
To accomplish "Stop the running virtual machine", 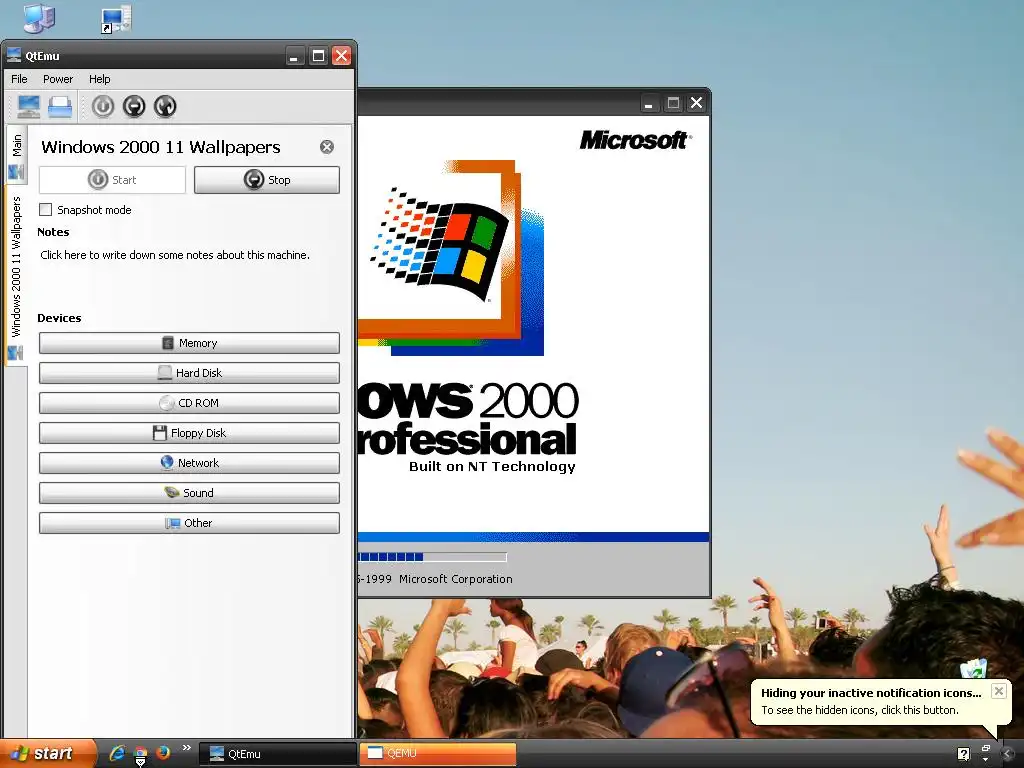I will pos(266,180).
